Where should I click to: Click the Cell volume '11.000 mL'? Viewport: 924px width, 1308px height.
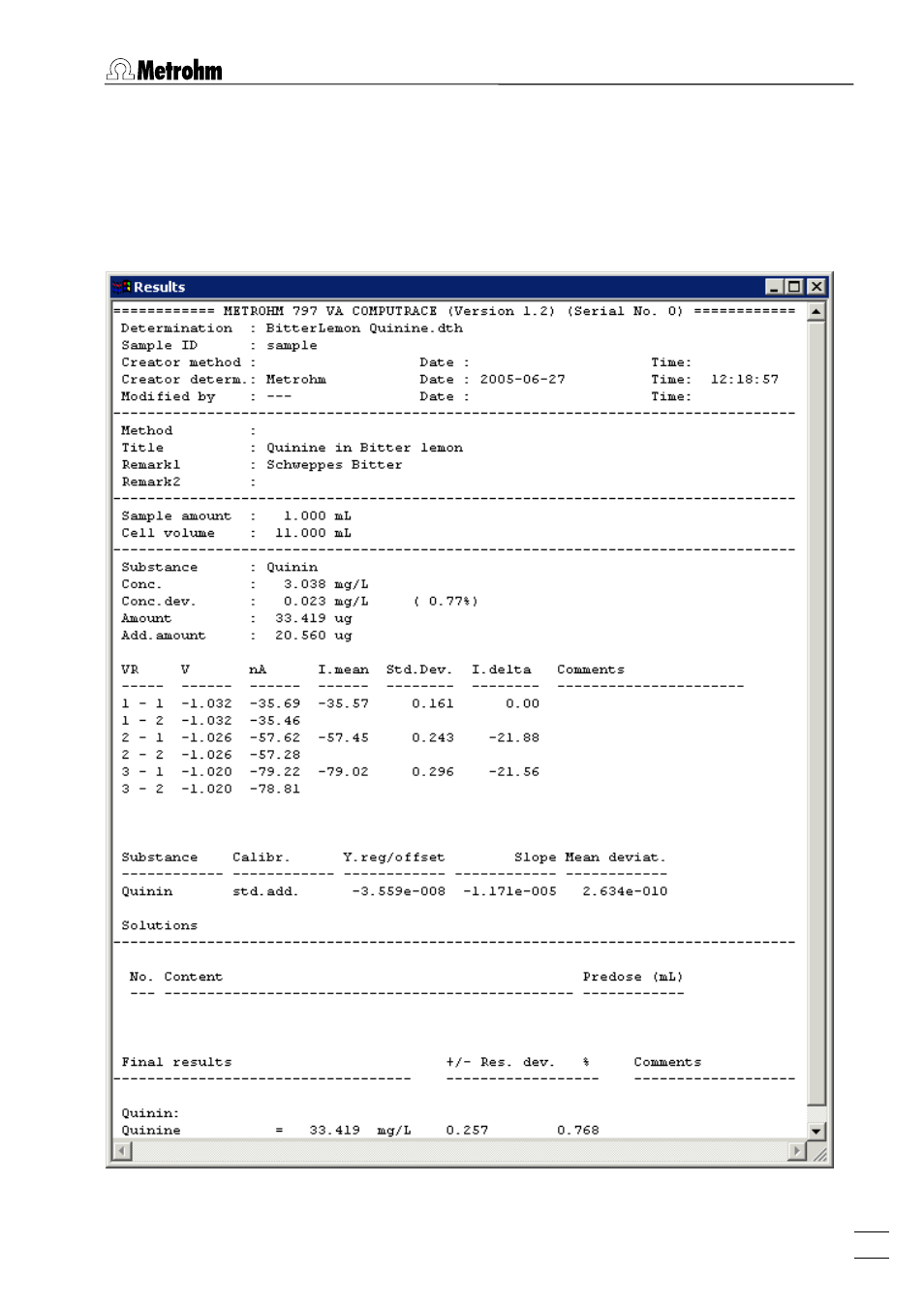pos(313,533)
